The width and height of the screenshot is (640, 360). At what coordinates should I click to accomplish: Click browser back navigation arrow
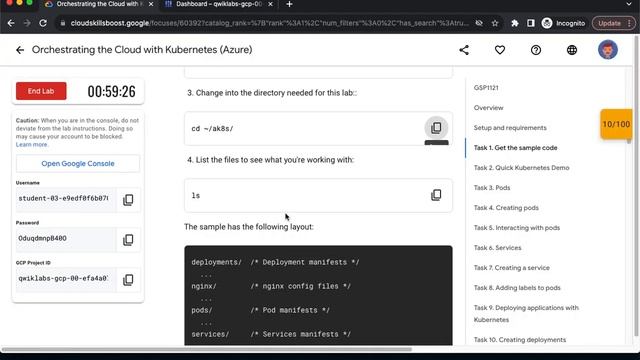11,23
